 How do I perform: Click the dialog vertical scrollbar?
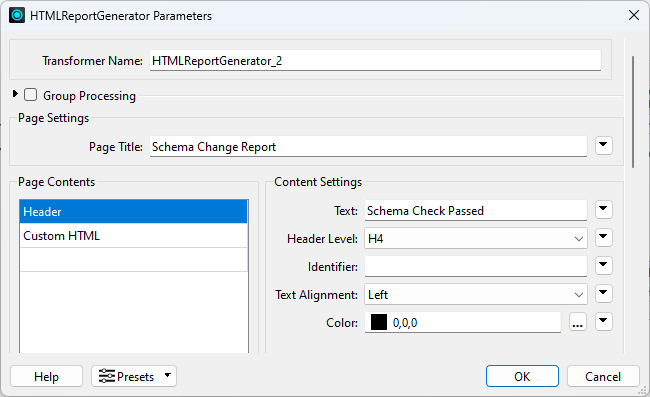click(x=633, y=112)
